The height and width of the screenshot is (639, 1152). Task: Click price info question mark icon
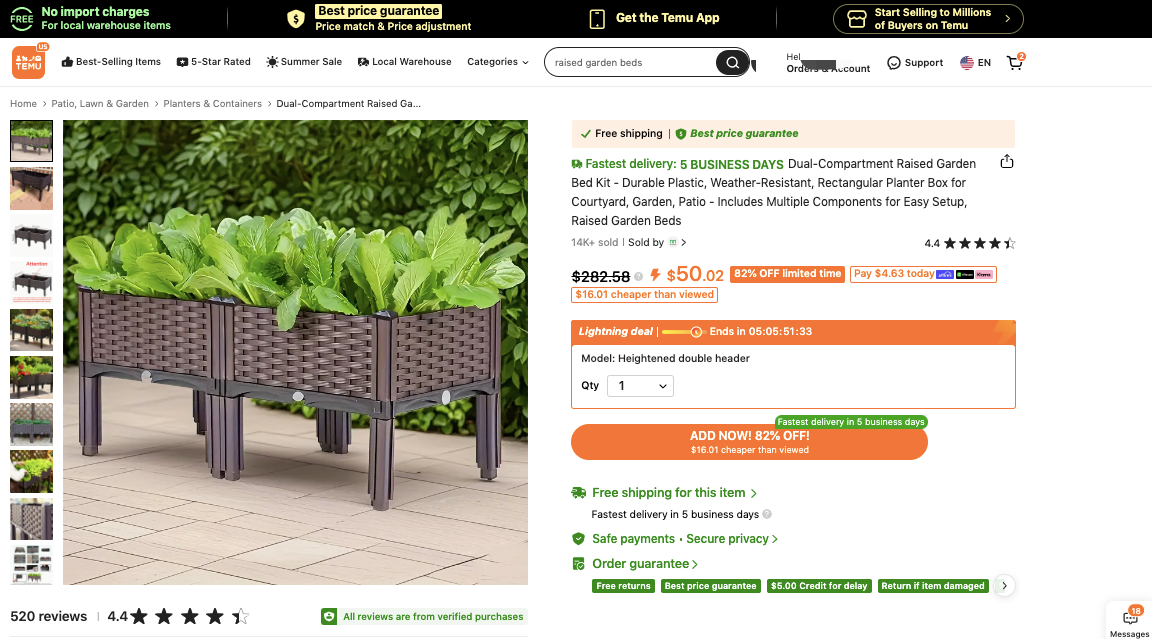(638, 277)
